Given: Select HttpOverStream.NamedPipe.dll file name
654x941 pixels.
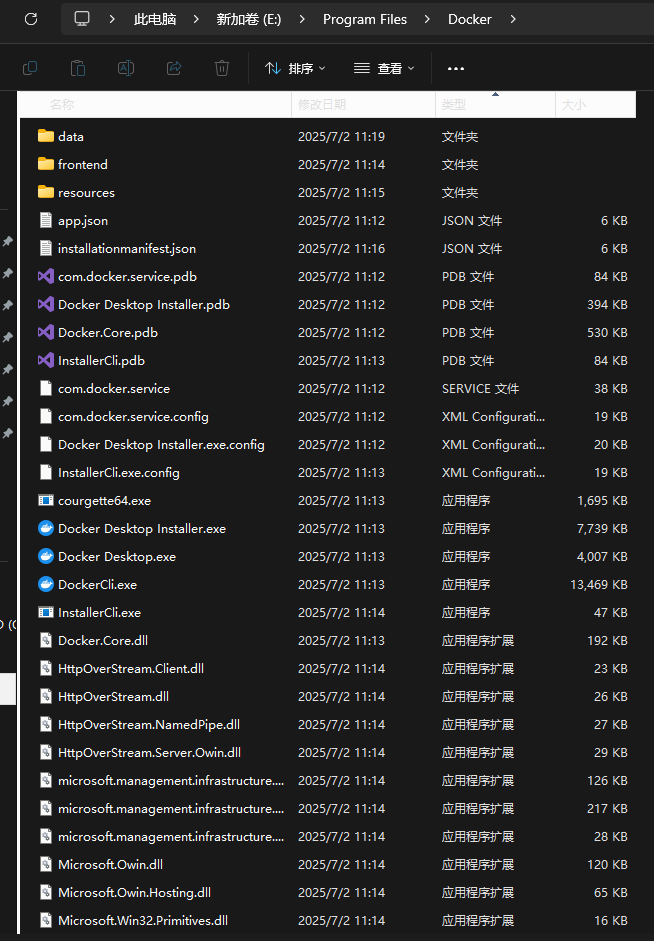Looking at the screenshot, I should coord(149,724).
